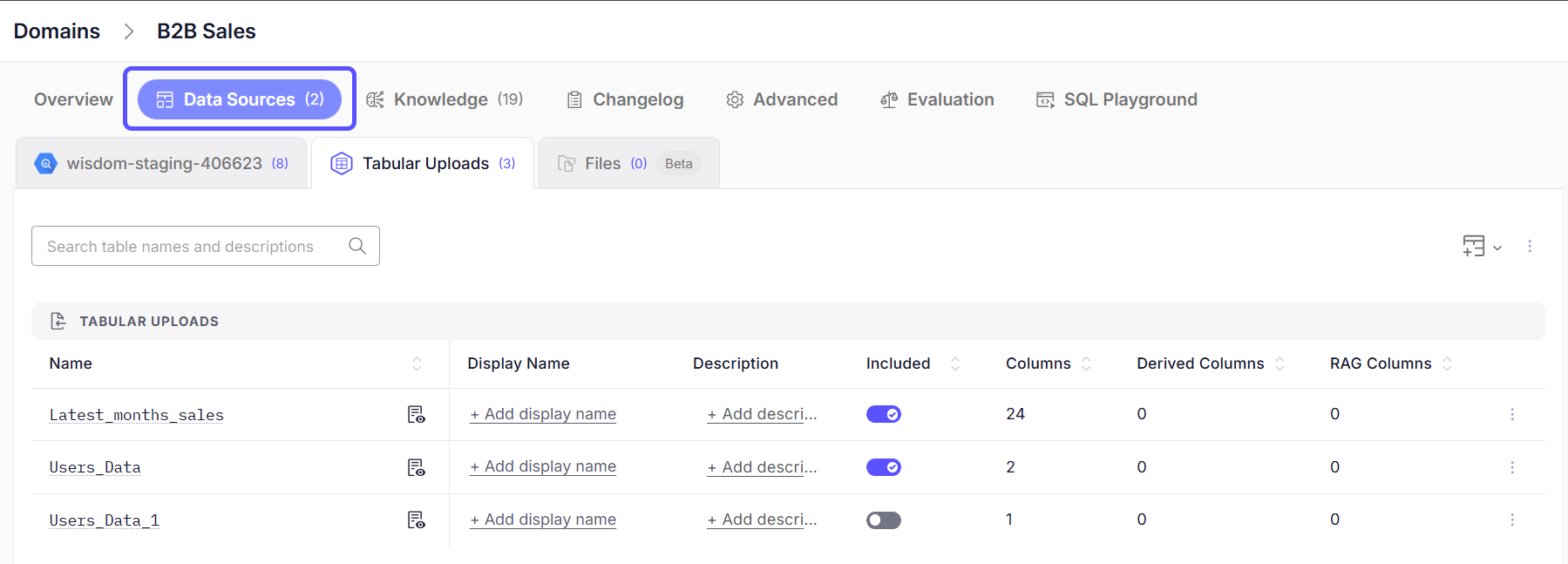
Task: Go to the Changelog tab
Action: point(625,99)
